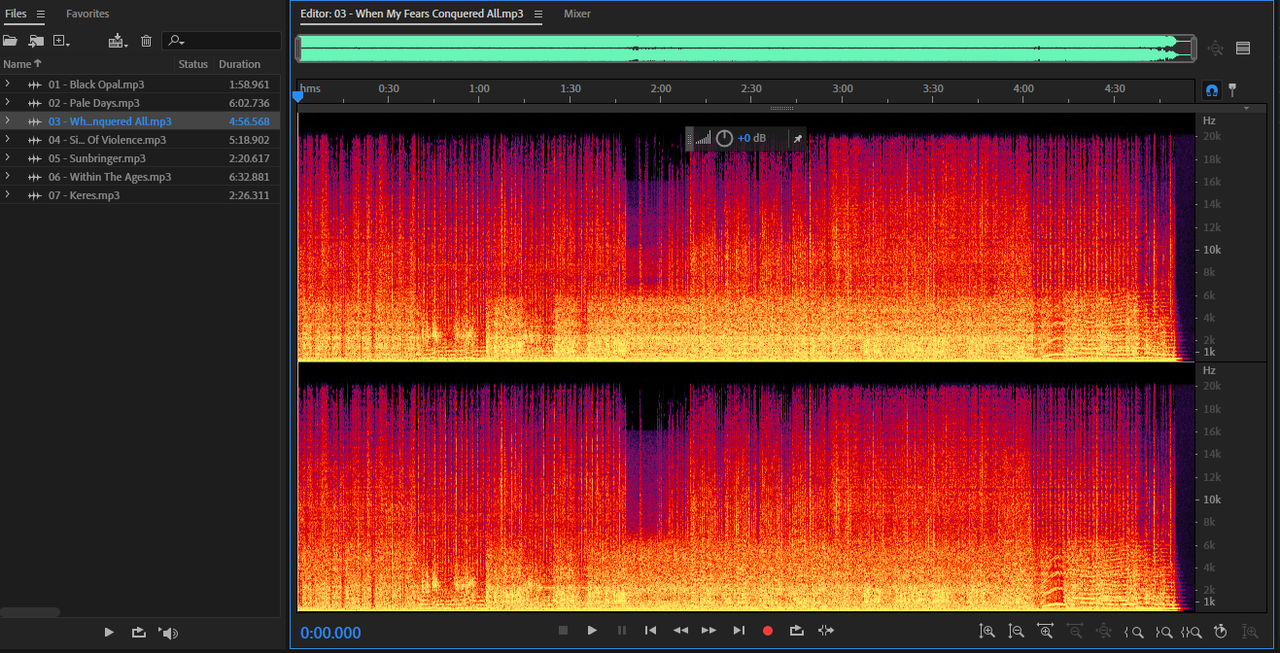
Task: Click the Stop button in transport
Action: (563, 630)
